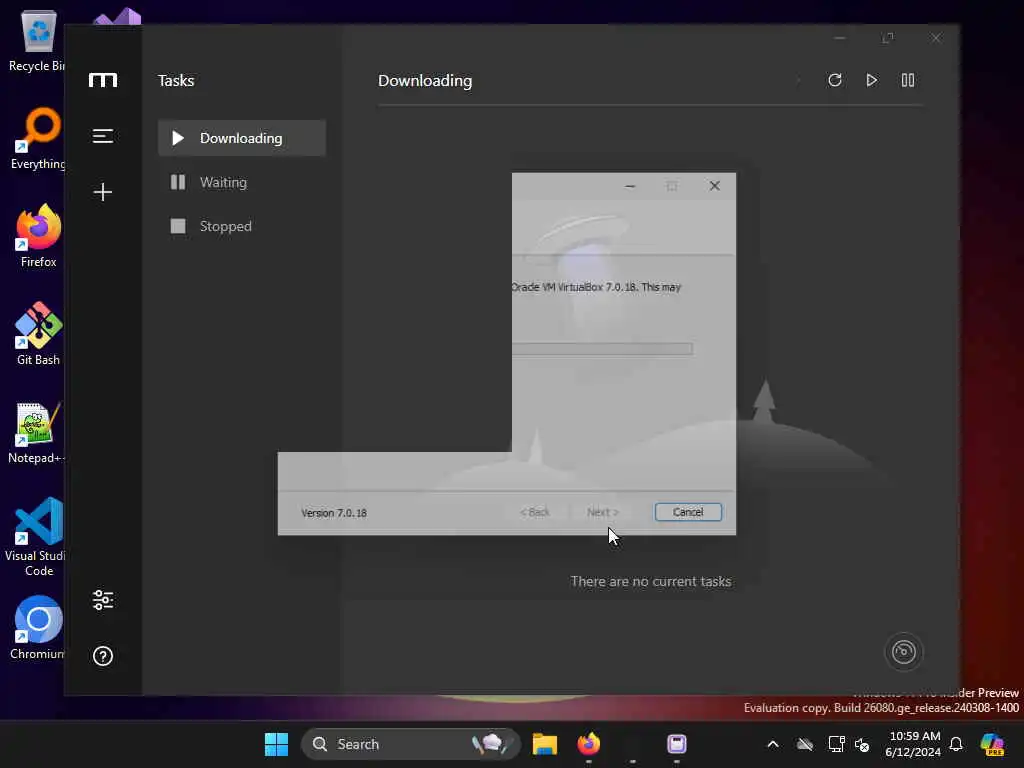Click 'There are no current tasks' text
The width and height of the screenshot is (1024, 768).
pos(650,581)
